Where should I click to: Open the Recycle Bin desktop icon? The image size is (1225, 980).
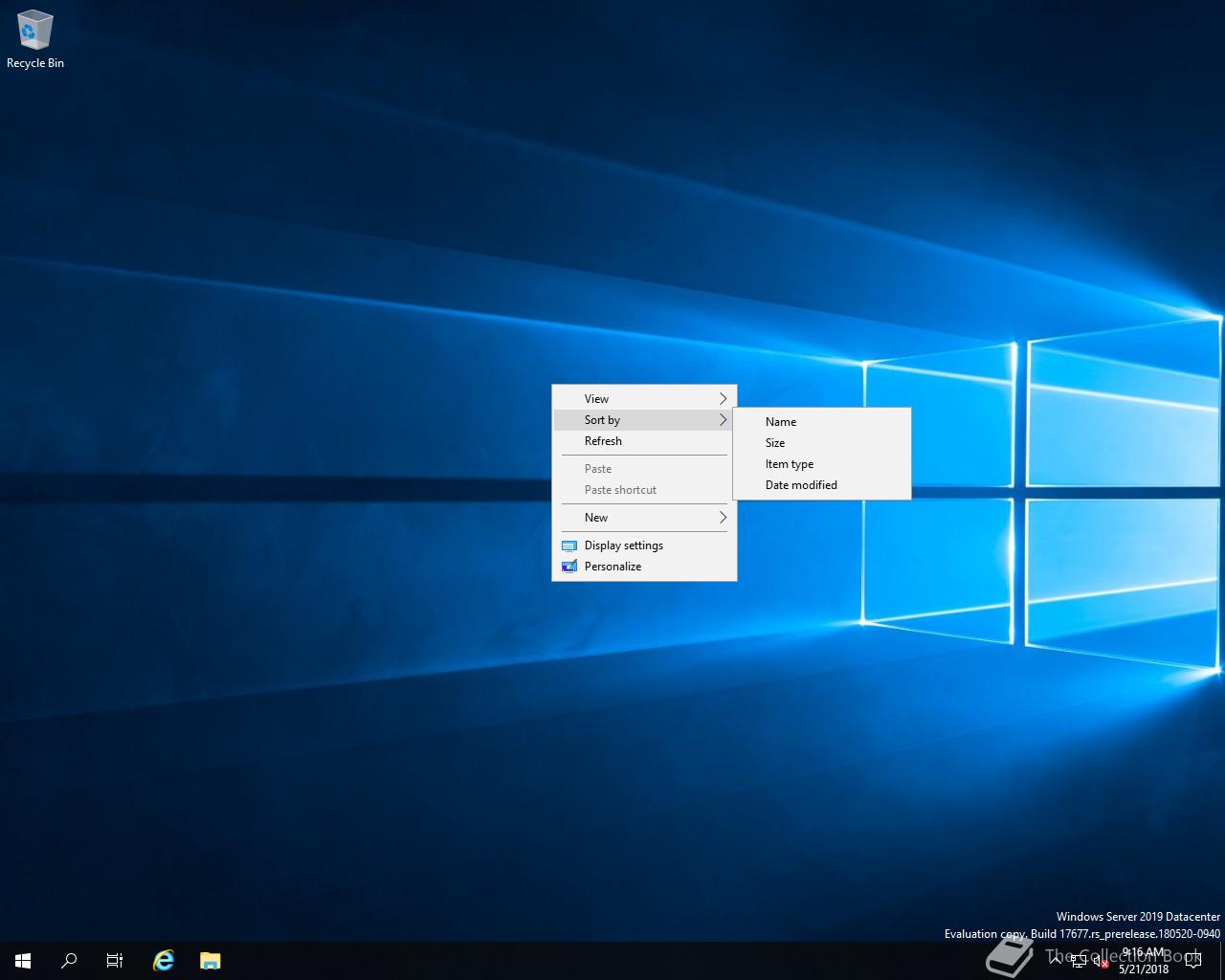point(34,40)
